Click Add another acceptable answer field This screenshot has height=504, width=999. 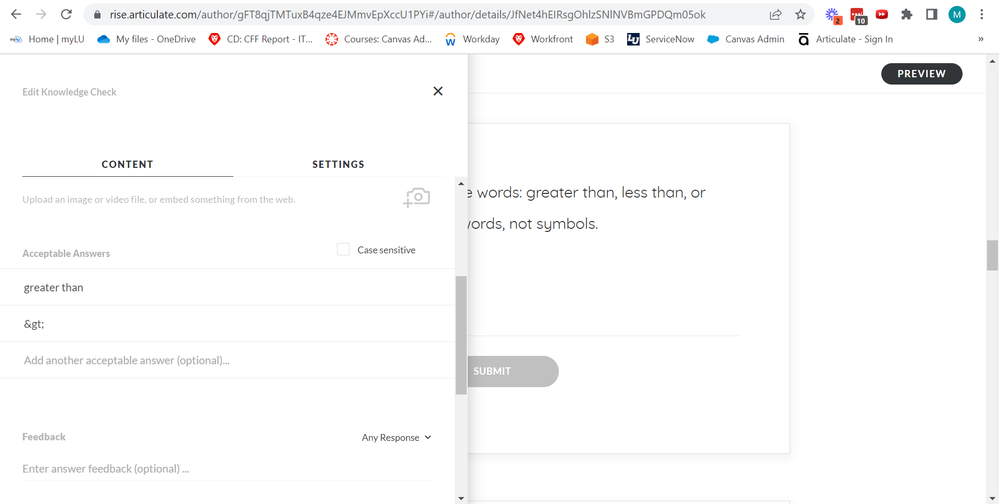point(227,360)
